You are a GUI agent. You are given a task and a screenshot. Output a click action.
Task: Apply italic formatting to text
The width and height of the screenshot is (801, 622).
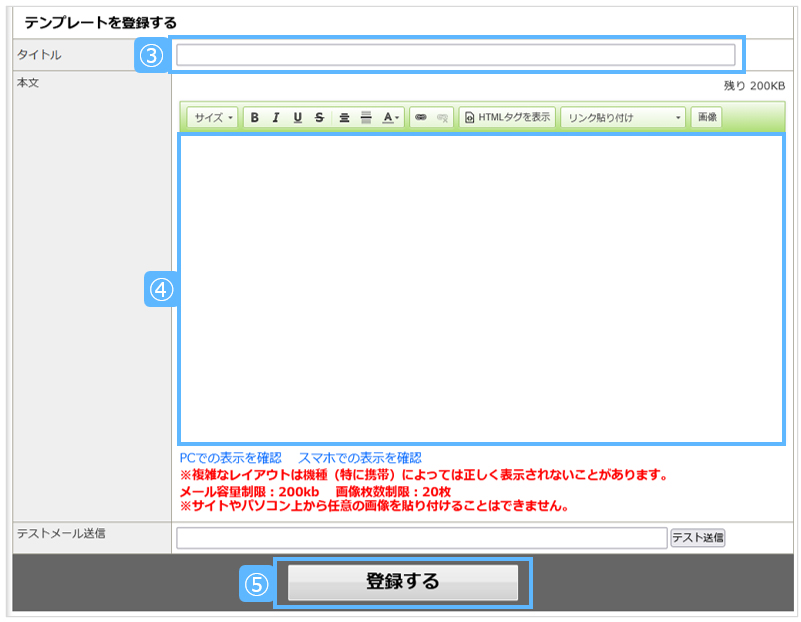276,118
